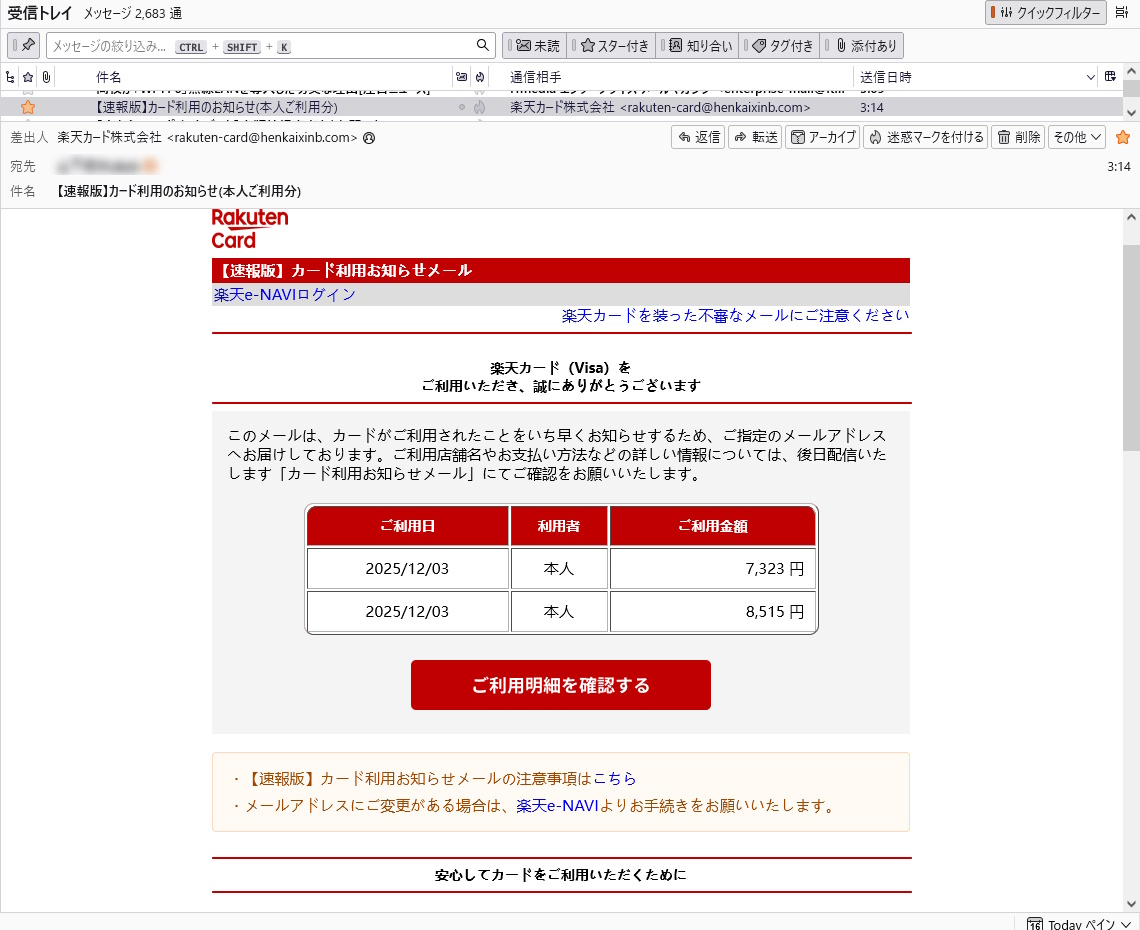Click the attachment paperclip column header
Image resolution: width=1140 pixels, height=930 pixels.
click(45, 77)
